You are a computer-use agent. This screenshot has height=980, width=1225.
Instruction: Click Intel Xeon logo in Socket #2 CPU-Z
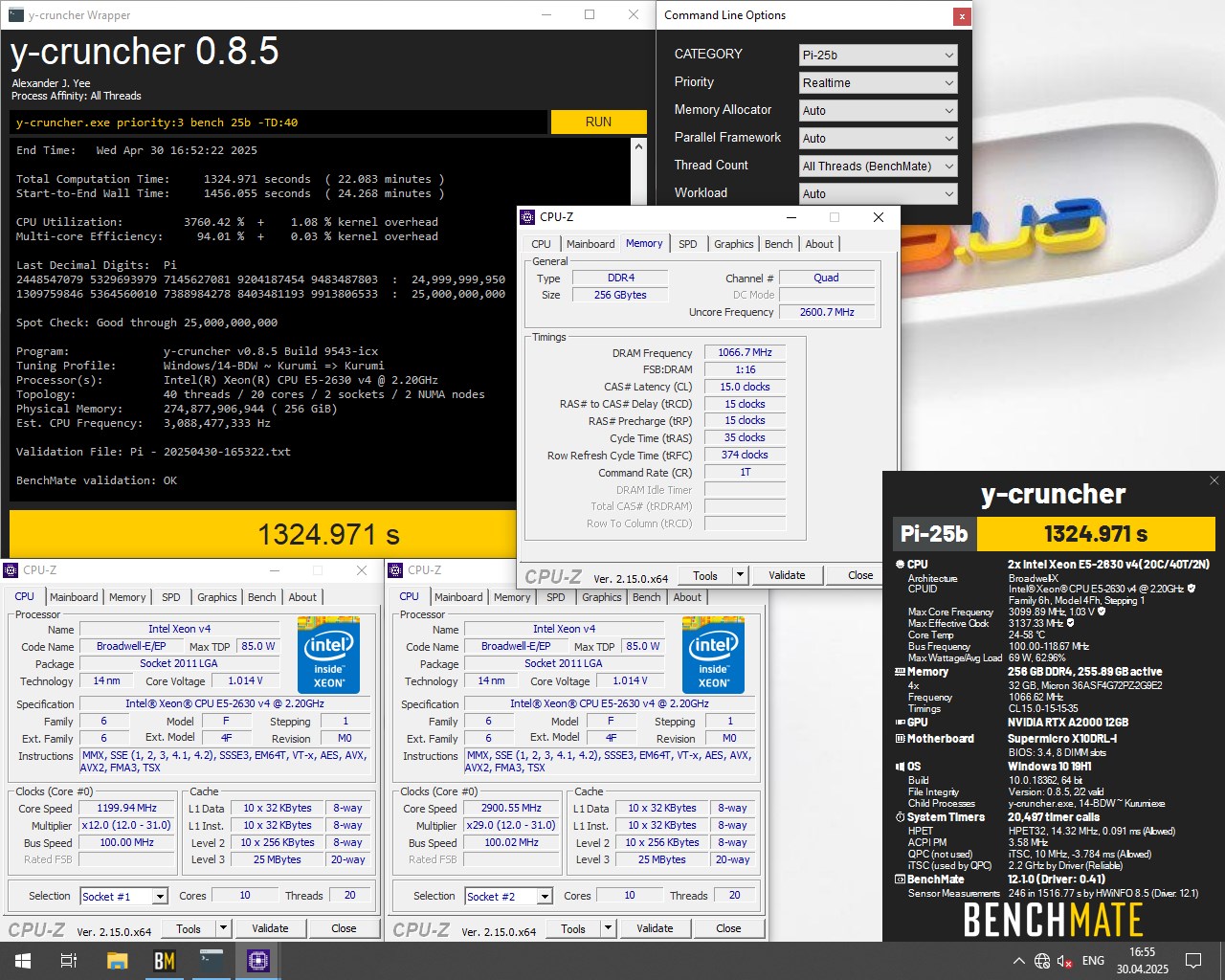click(x=713, y=656)
